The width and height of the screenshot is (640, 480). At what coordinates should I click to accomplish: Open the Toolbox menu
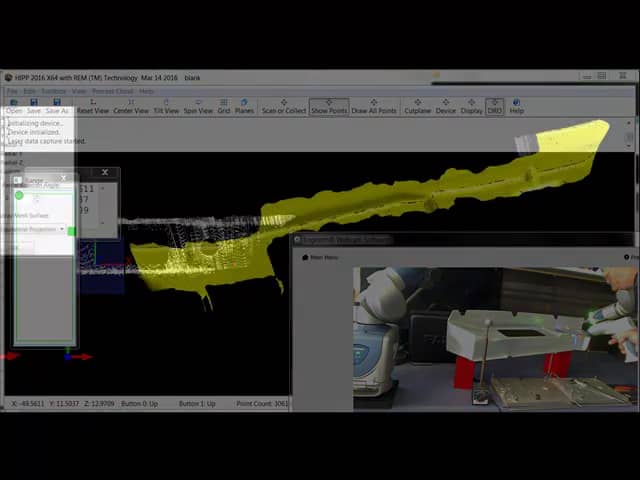[x=54, y=91]
